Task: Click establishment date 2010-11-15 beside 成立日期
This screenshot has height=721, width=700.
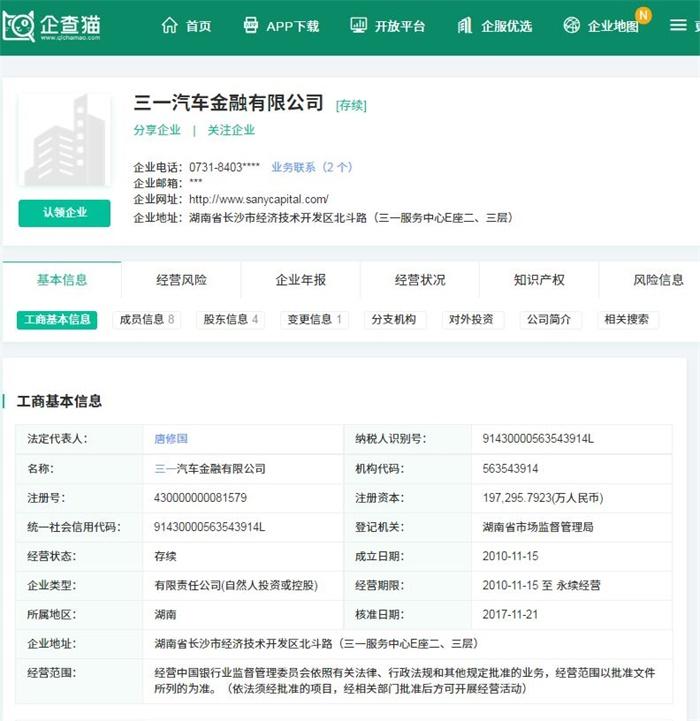Action: 510,556
